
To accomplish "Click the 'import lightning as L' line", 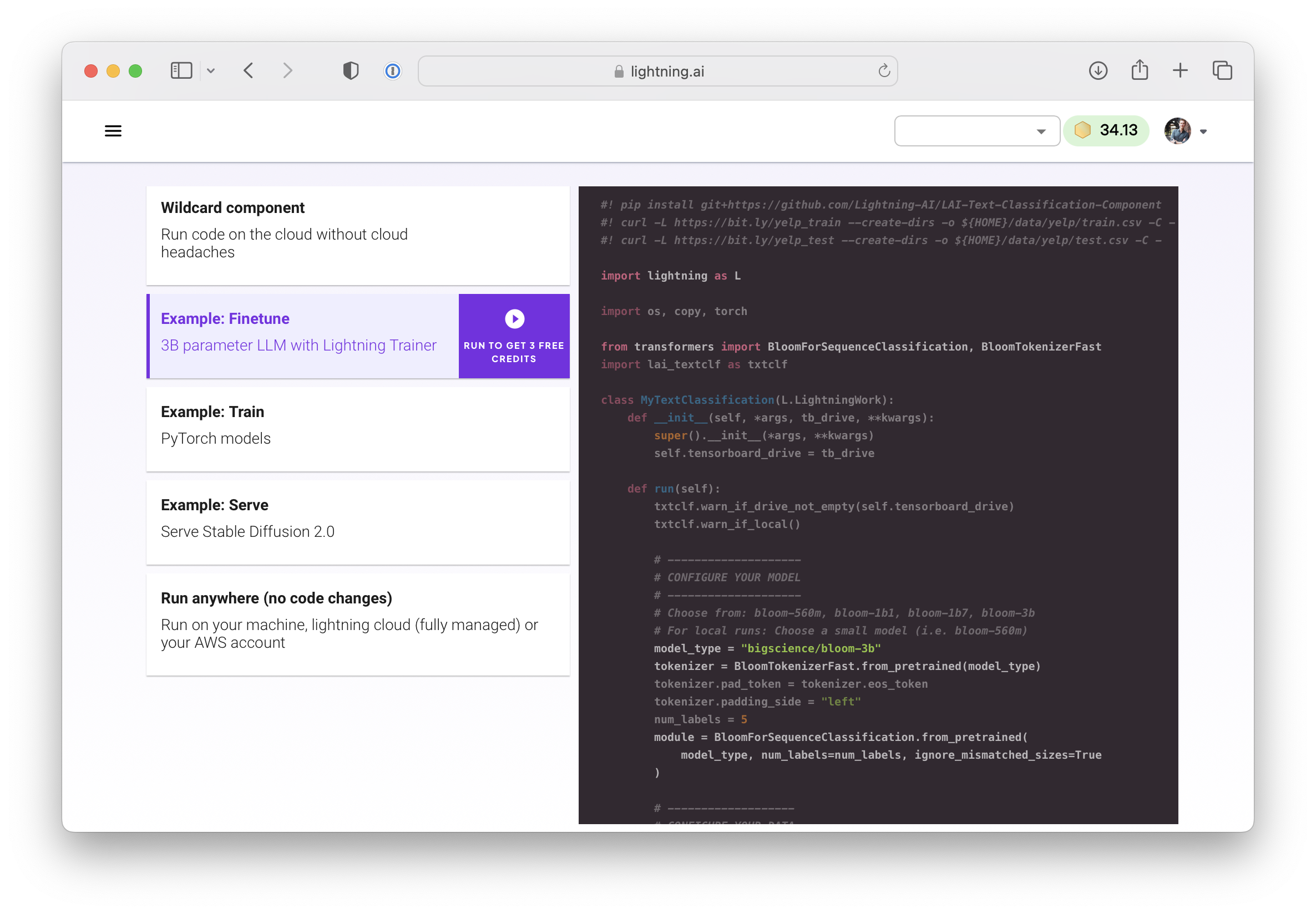I will pos(670,276).
